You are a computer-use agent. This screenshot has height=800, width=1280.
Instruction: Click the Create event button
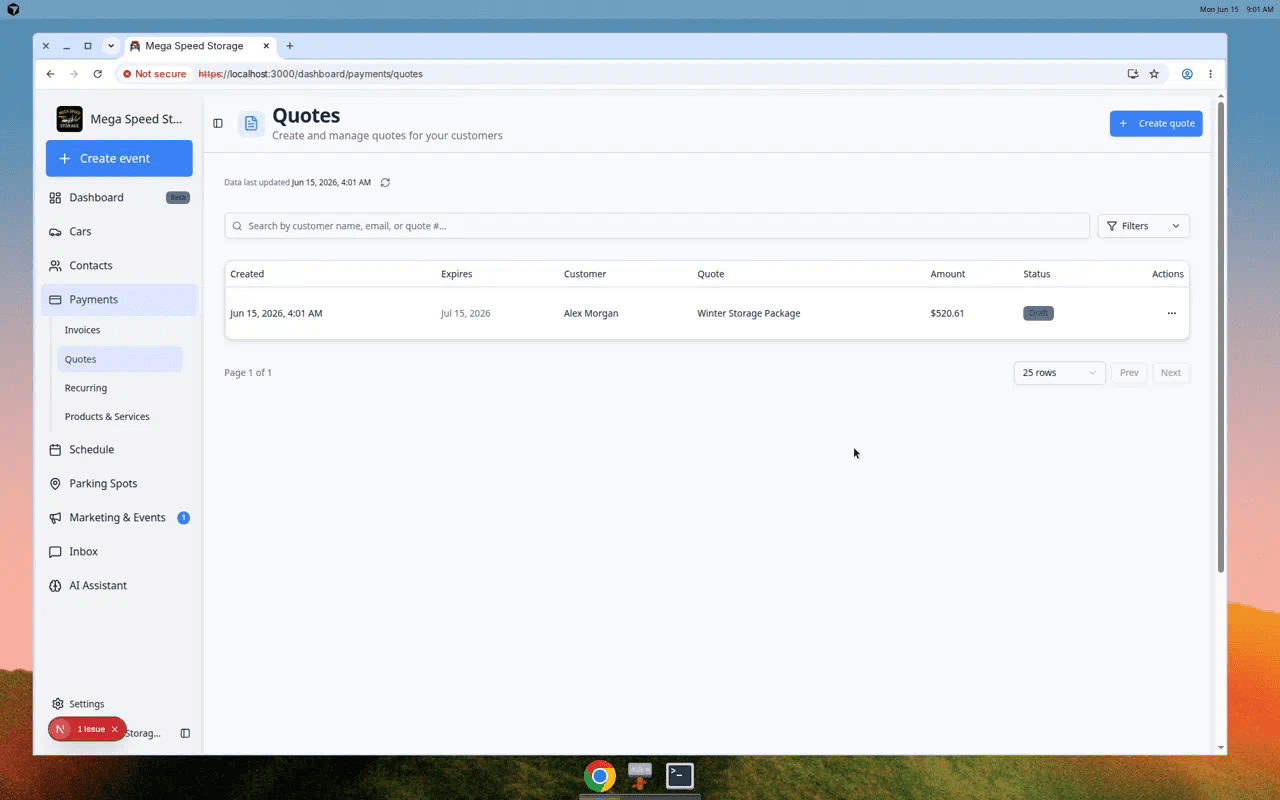point(119,159)
